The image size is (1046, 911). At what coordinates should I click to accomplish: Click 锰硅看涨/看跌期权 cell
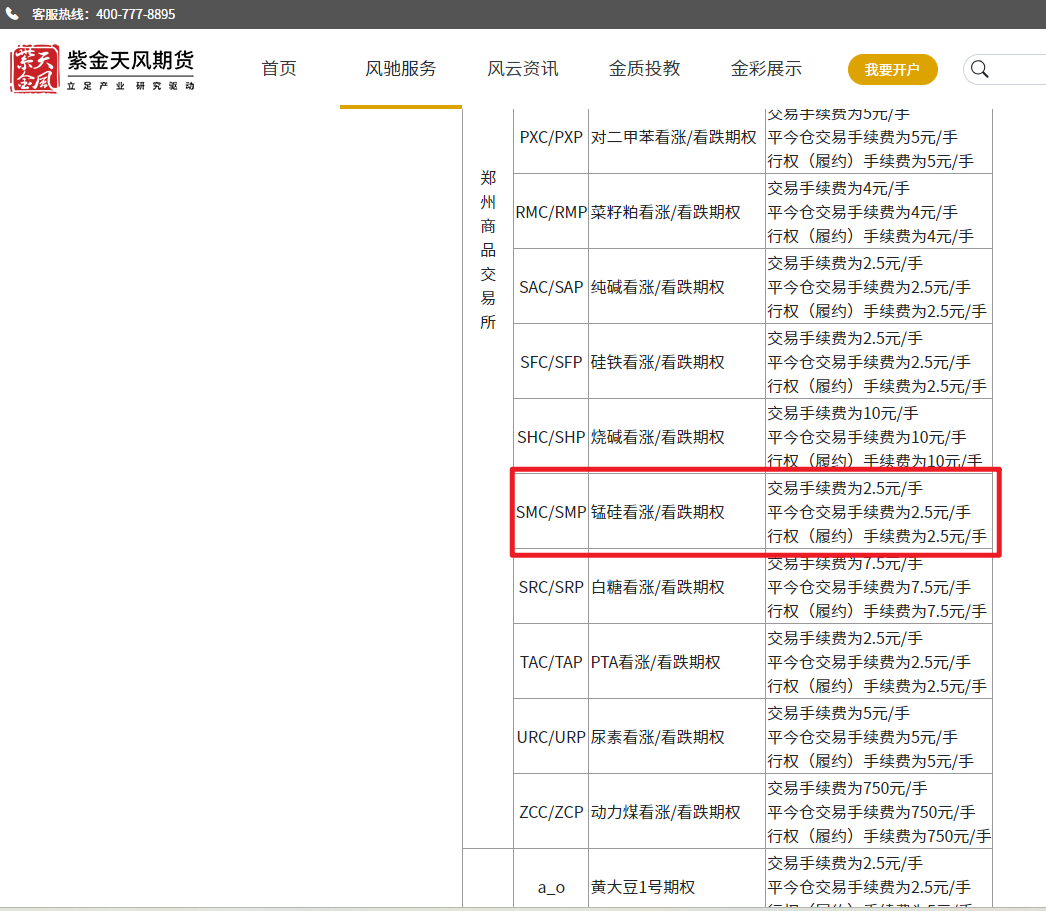click(x=676, y=512)
